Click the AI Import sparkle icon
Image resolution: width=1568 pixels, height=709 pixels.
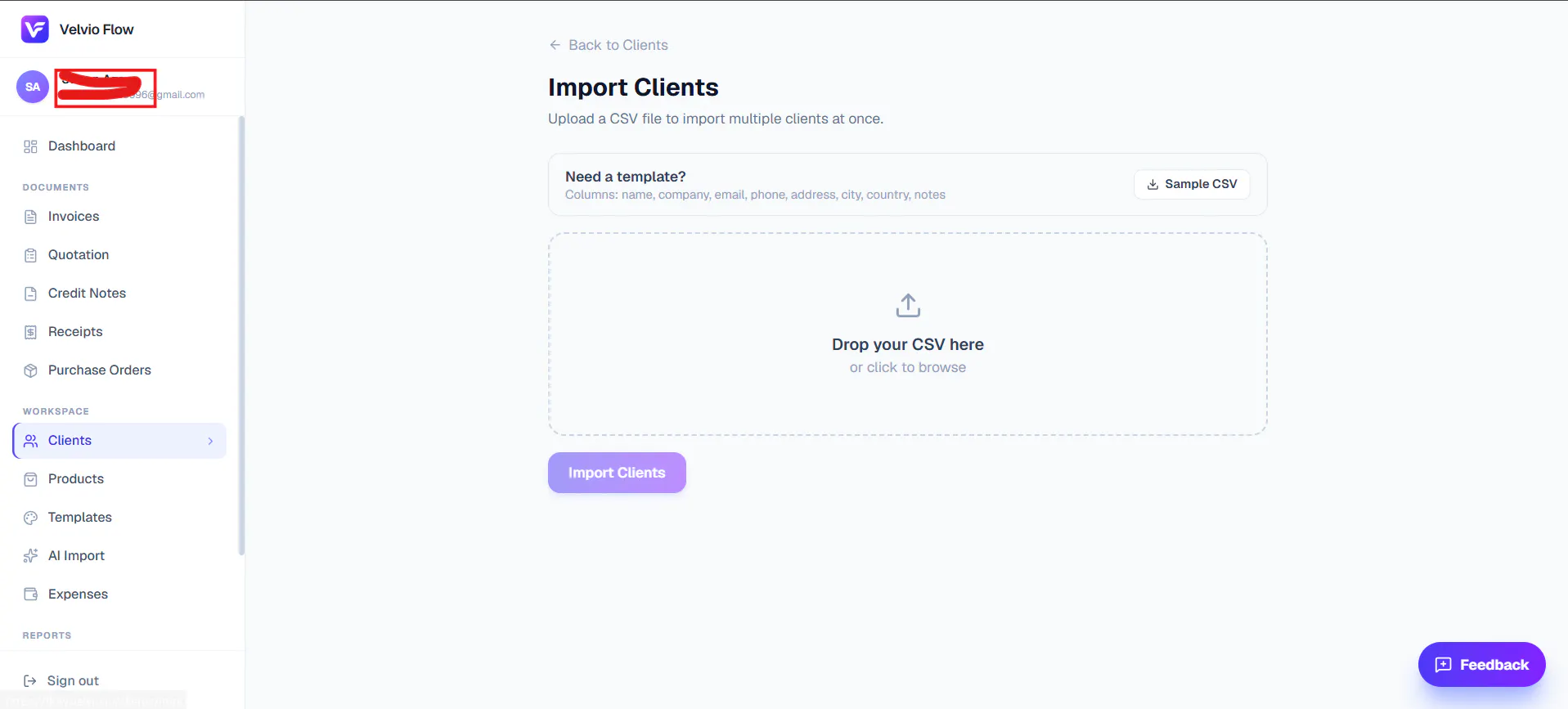pyautogui.click(x=30, y=556)
